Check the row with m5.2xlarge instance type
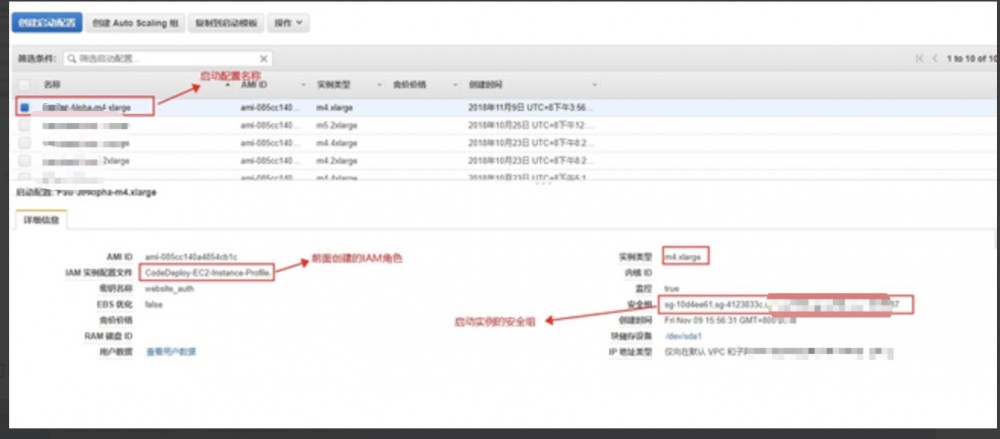Image resolution: width=1000 pixels, height=439 pixels. [x=24, y=126]
